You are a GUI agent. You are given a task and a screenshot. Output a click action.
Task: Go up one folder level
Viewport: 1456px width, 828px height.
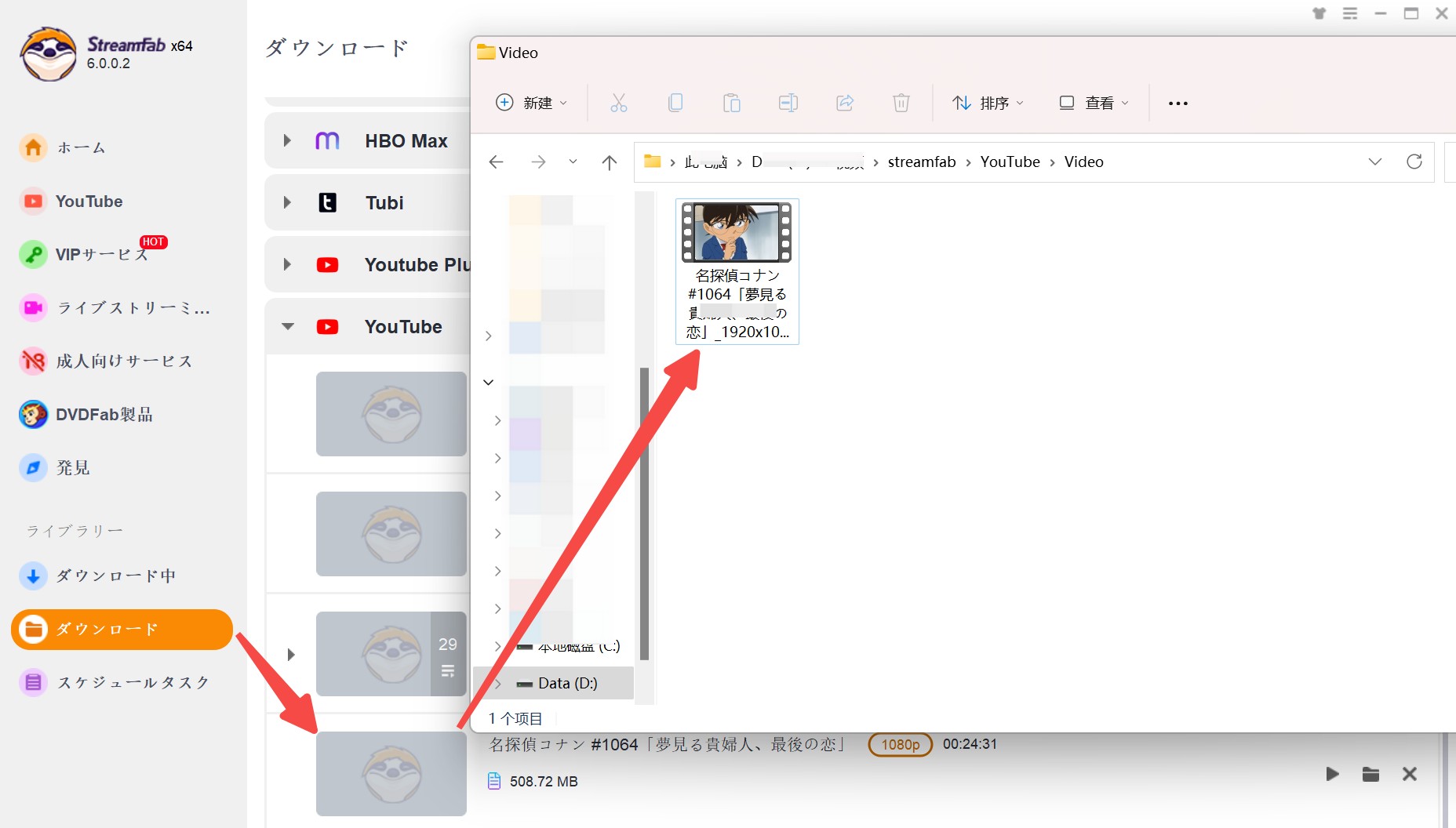pyautogui.click(x=610, y=162)
